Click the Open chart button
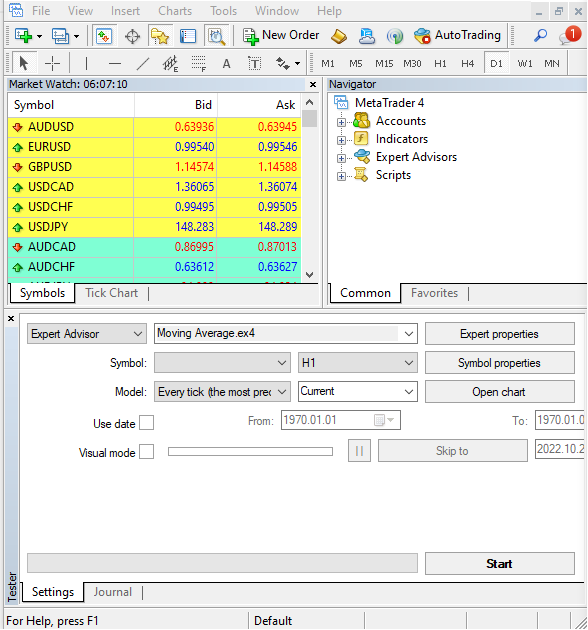The width and height of the screenshot is (588, 630). 500,392
